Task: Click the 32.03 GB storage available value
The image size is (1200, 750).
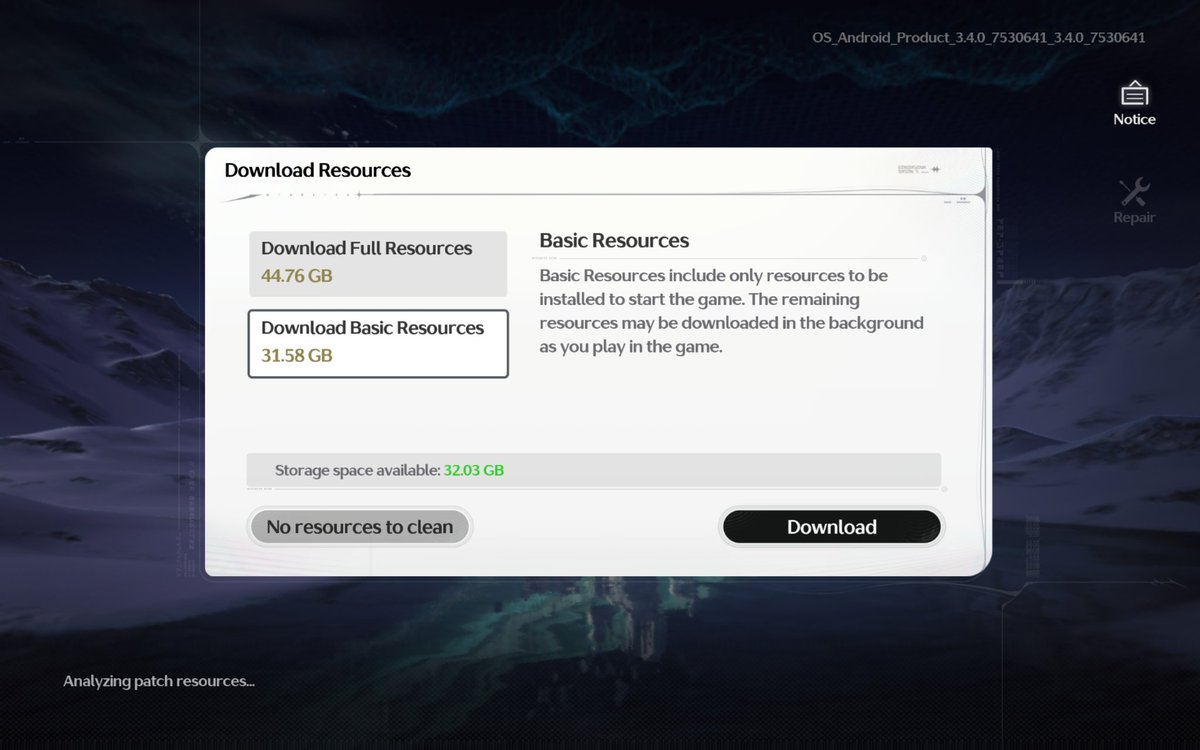Action: coord(474,469)
